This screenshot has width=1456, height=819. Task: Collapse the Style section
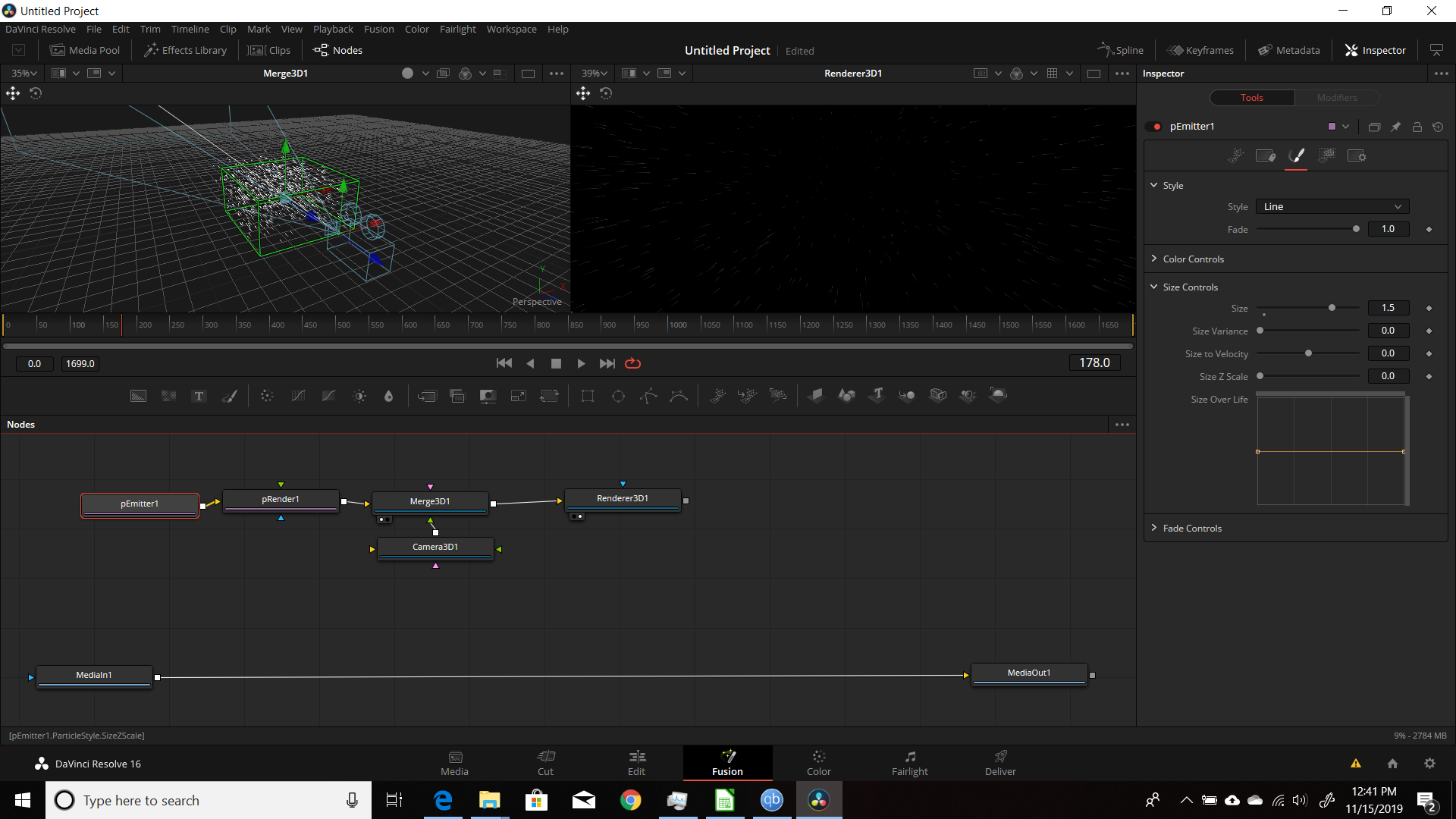coord(1154,185)
